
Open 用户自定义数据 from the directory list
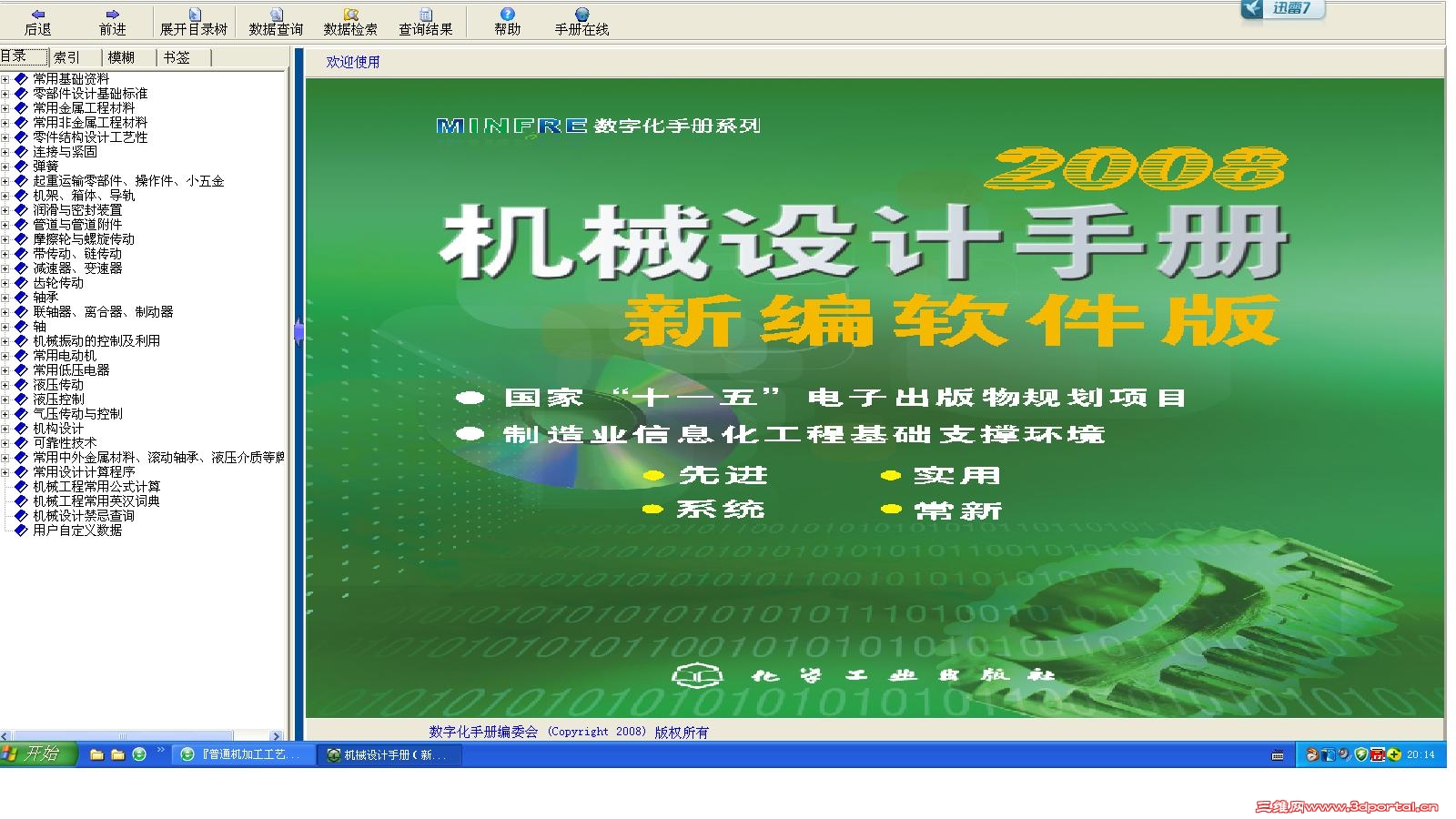(76, 531)
